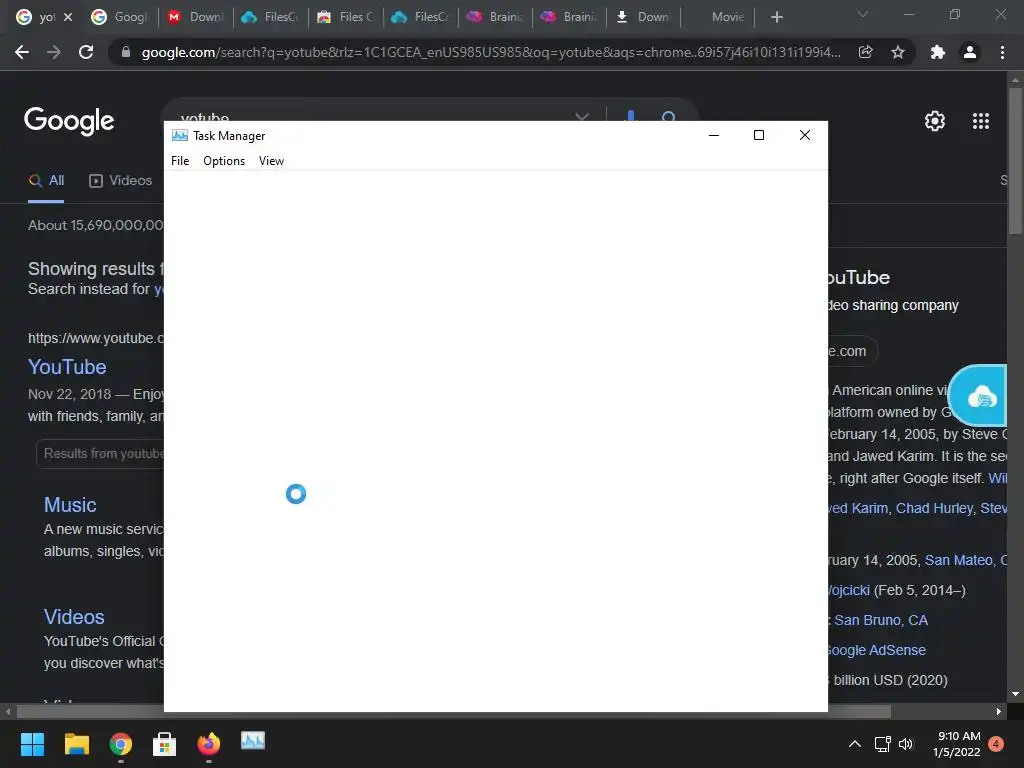Screen dimensions: 1024x768
Task: Open the Google apps grid
Action: coord(981,121)
